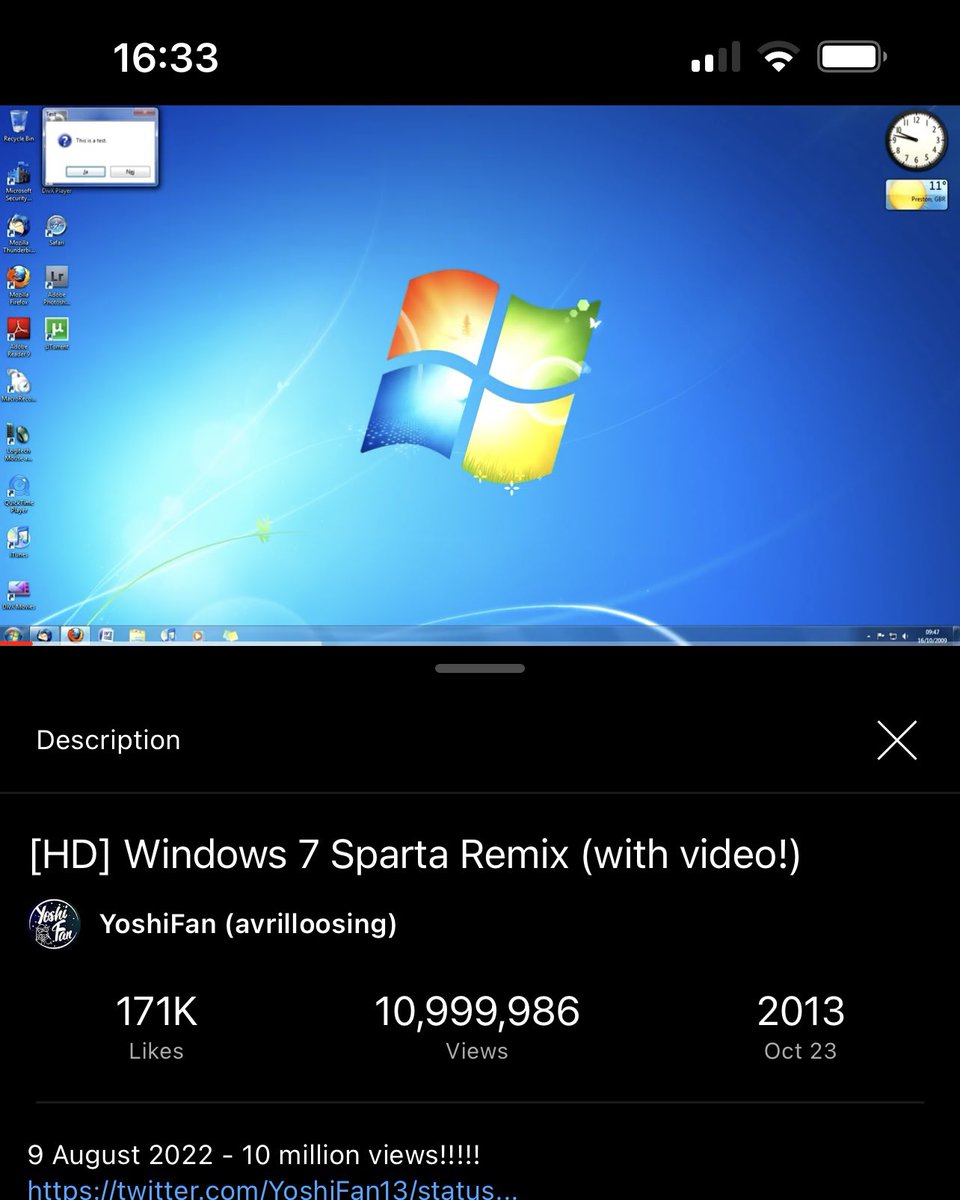Click Microsoft Security Essentials desktop icon
The width and height of the screenshot is (960, 1200).
click(18, 181)
